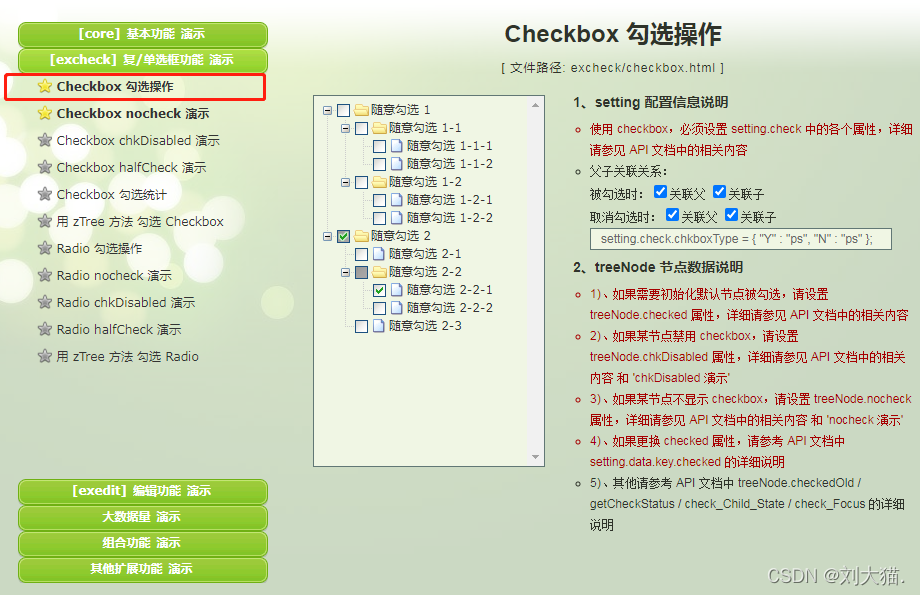Open 其他扩展功能 演示 section
The height and width of the screenshot is (595, 920).
coord(143,569)
